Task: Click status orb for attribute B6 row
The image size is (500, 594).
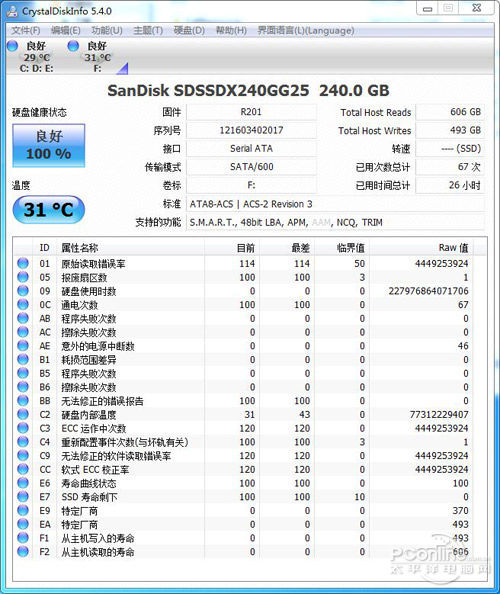Action: tap(23, 387)
